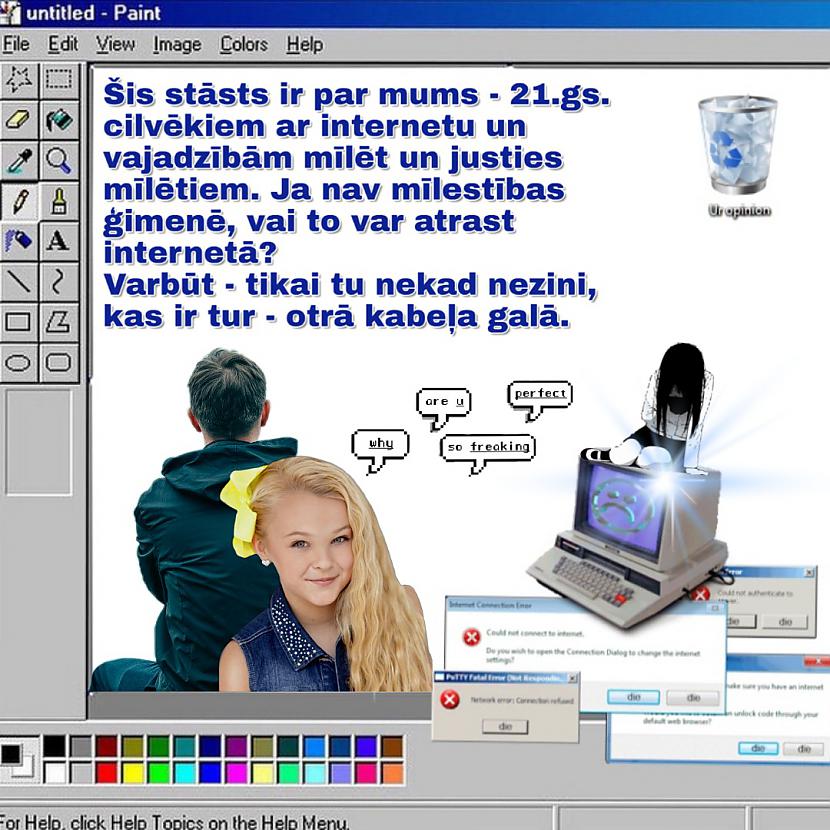The image size is (830, 830).
Task: Click status bar 'For Help, click Help Topics' text
Action: (x=174, y=822)
